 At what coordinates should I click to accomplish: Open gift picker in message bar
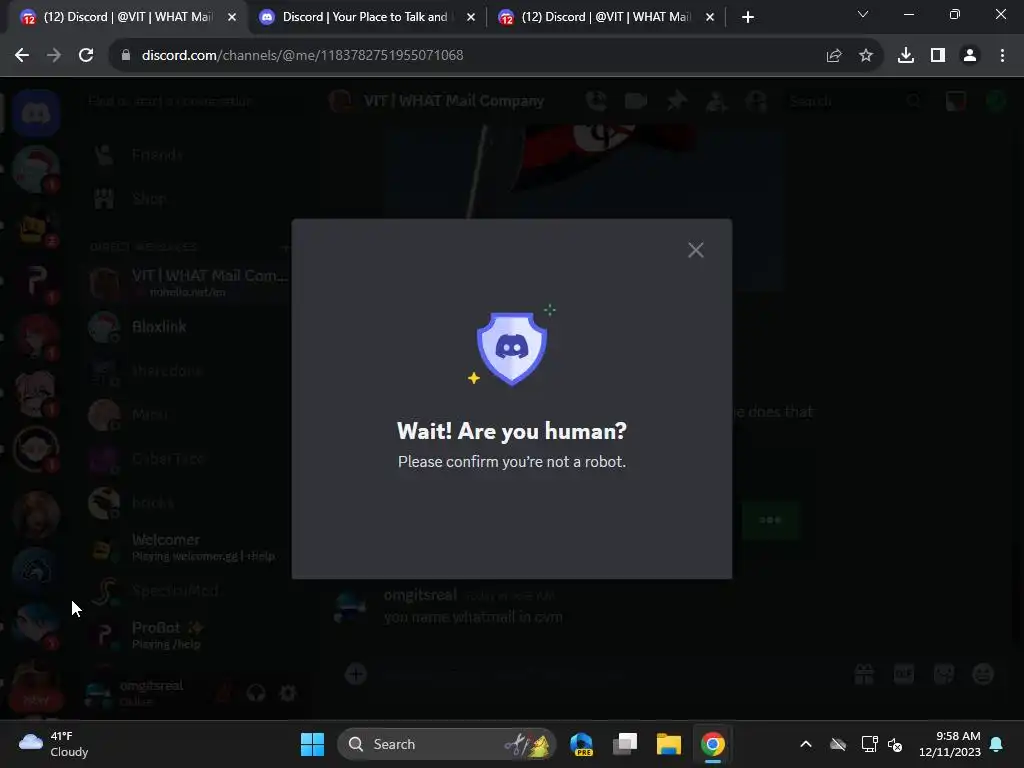(864, 674)
